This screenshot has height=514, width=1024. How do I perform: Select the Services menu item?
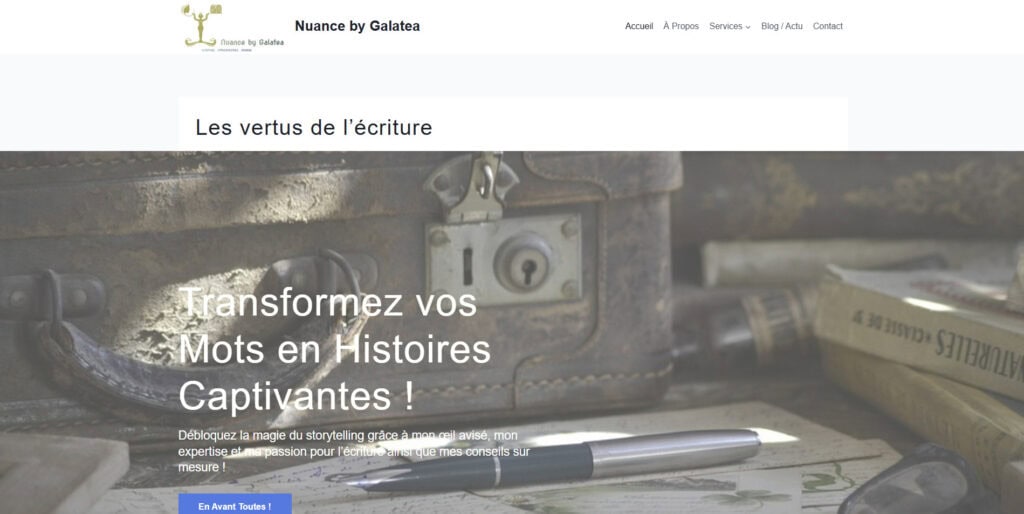(x=726, y=26)
